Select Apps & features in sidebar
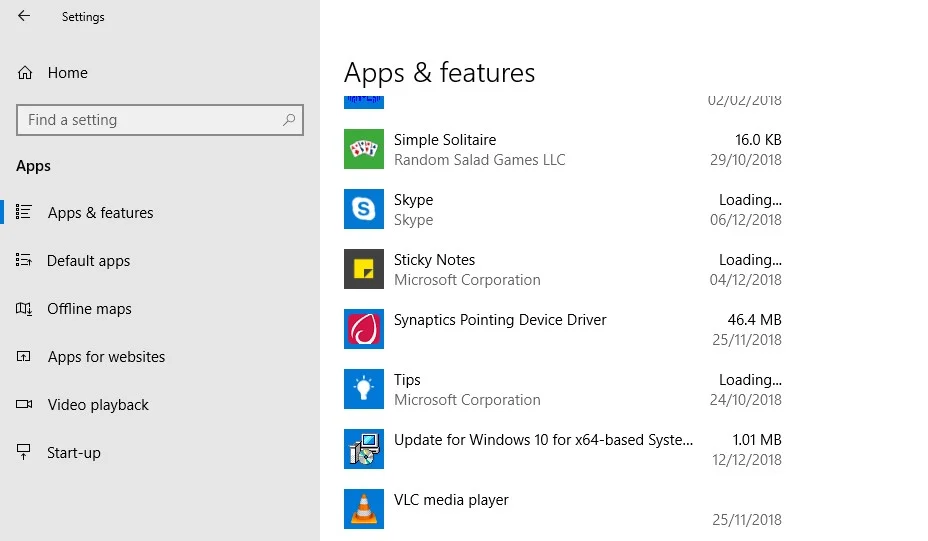The height and width of the screenshot is (541, 928). pos(100,213)
